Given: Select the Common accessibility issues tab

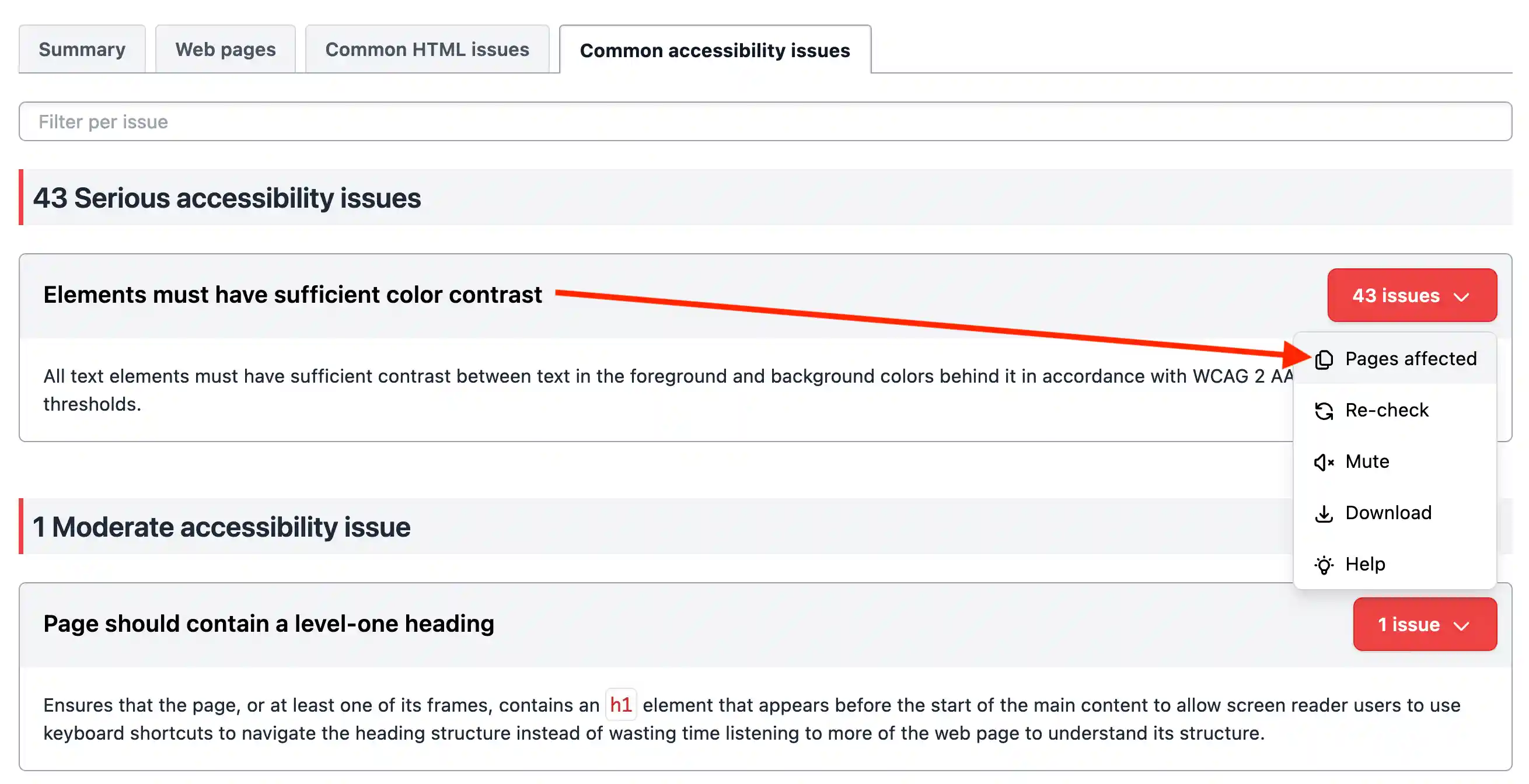Looking at the screenshot, I should 715,50.
